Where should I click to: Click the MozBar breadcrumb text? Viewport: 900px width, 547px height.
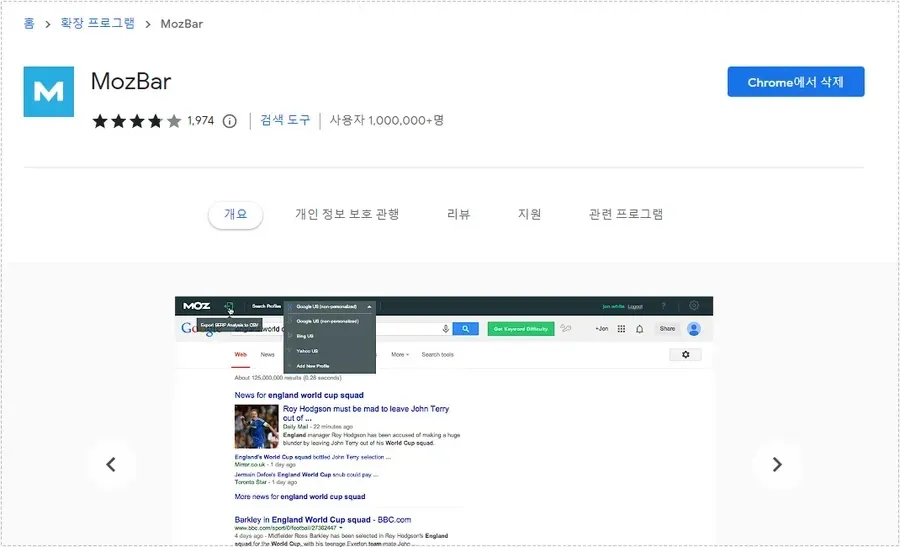[181, 24]
